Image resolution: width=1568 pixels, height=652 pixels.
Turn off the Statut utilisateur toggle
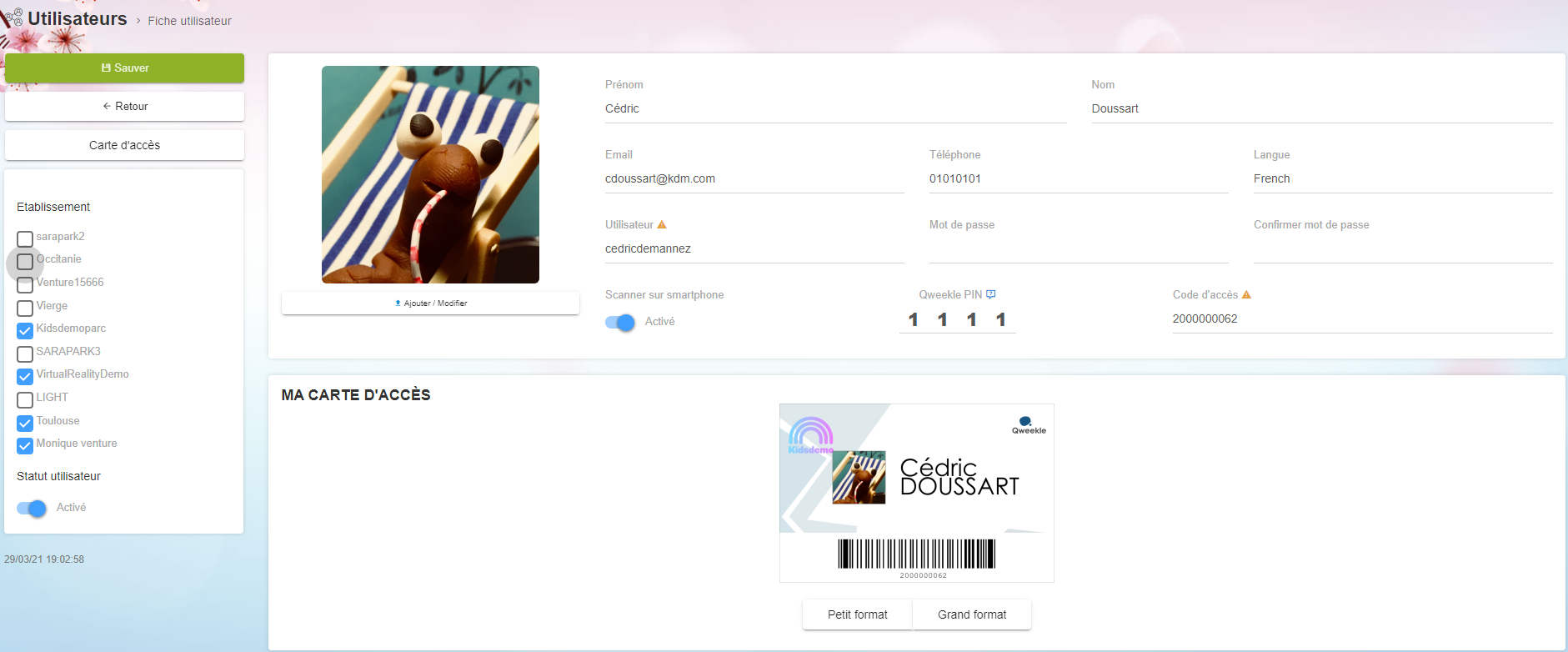pyautogui.click(x=32, y=509)
